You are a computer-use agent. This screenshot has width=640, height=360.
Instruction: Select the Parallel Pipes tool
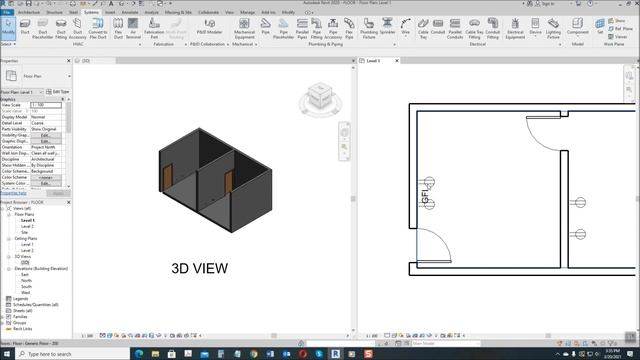302,28
